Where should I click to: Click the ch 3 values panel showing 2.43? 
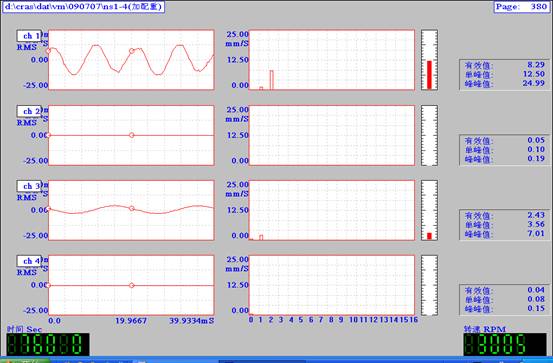coord(504,224)
